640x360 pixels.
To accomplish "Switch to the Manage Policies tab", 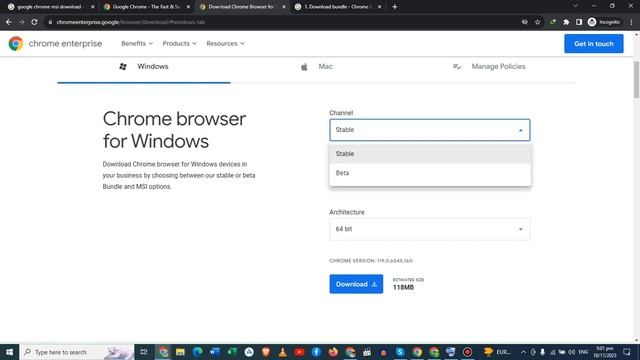I will tap(489, 67).
